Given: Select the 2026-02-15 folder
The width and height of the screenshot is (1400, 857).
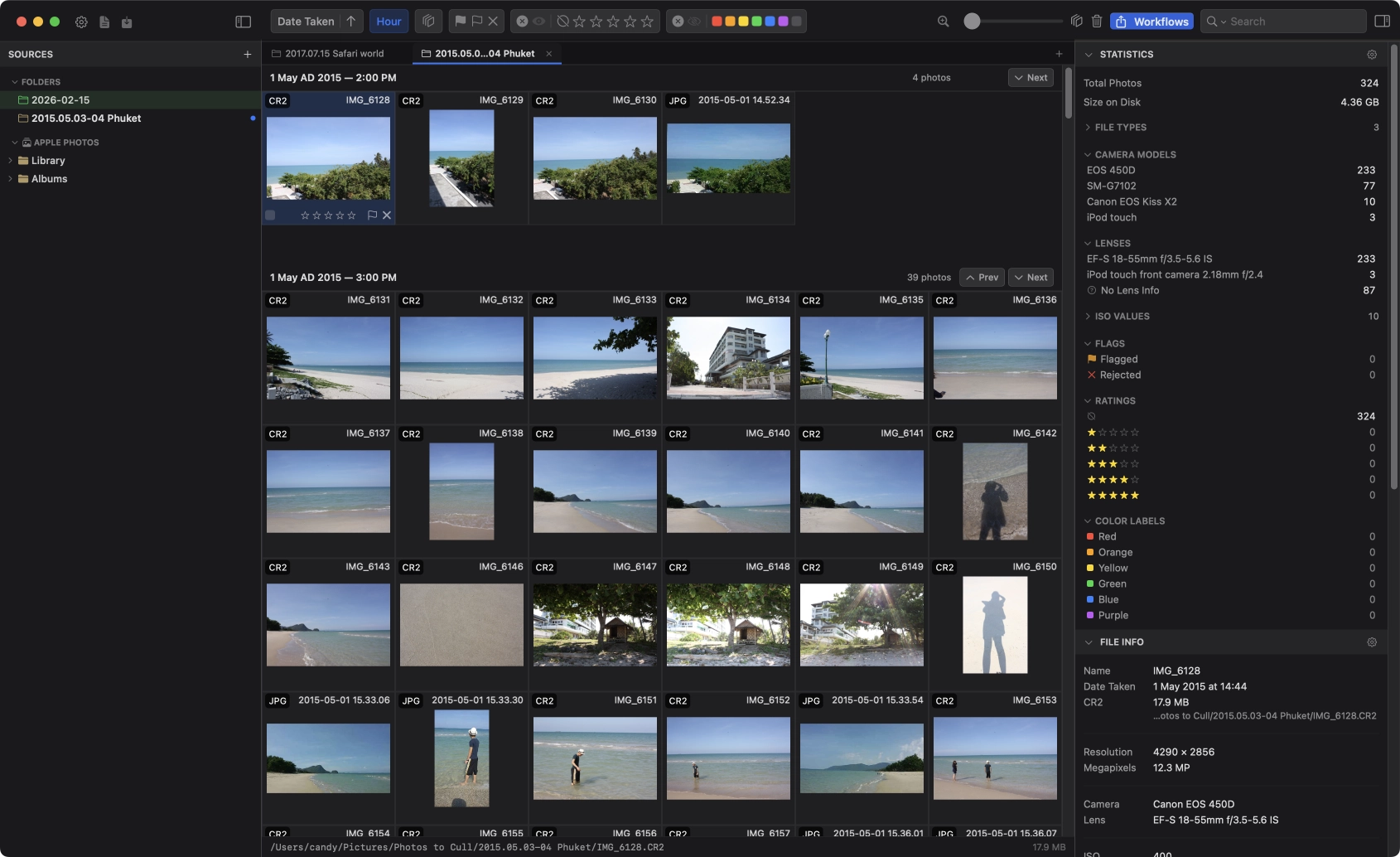Looking at the screenshot, I should pos(130,100).
